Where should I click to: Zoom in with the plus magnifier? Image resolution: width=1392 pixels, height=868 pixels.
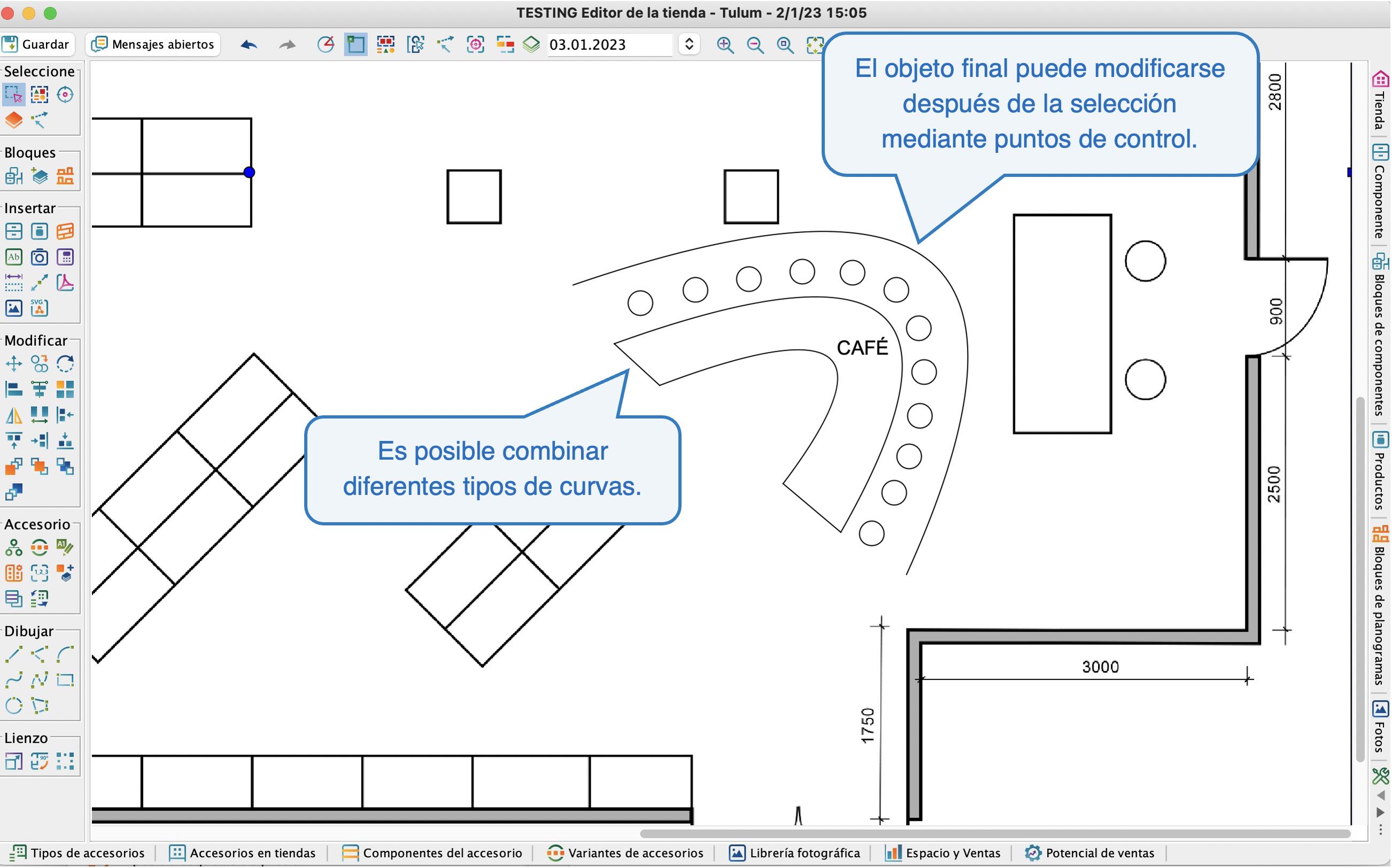[725, 45]
